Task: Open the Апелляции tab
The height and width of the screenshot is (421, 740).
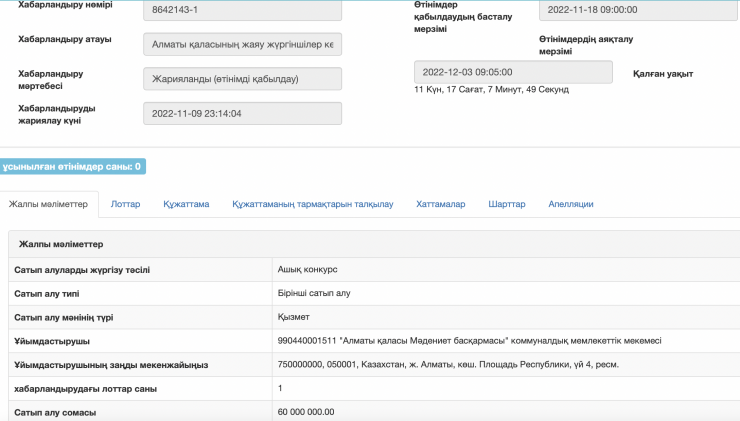Action: [x=571, y=204]
